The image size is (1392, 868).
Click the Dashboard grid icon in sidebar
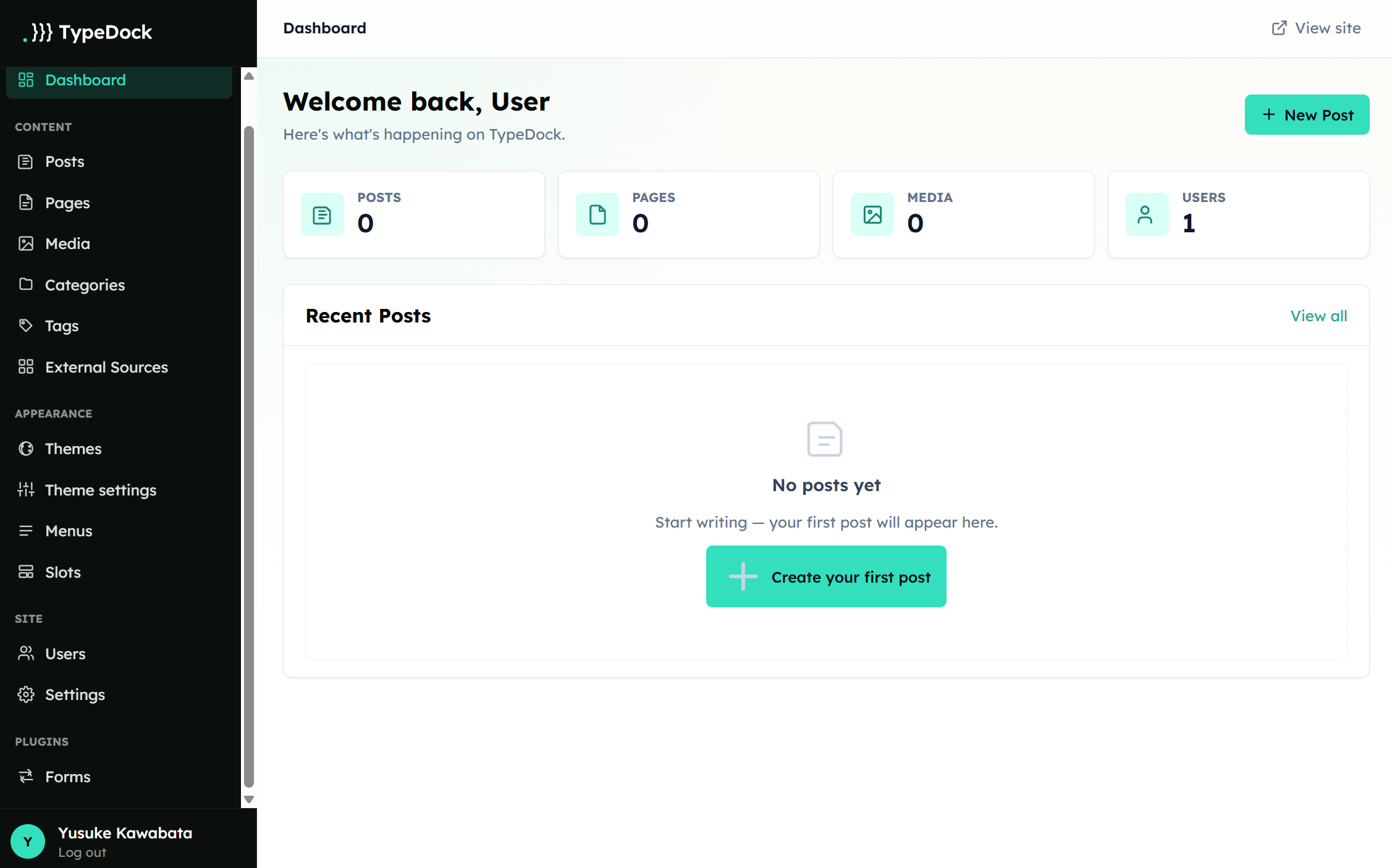(x=26, y=80)
